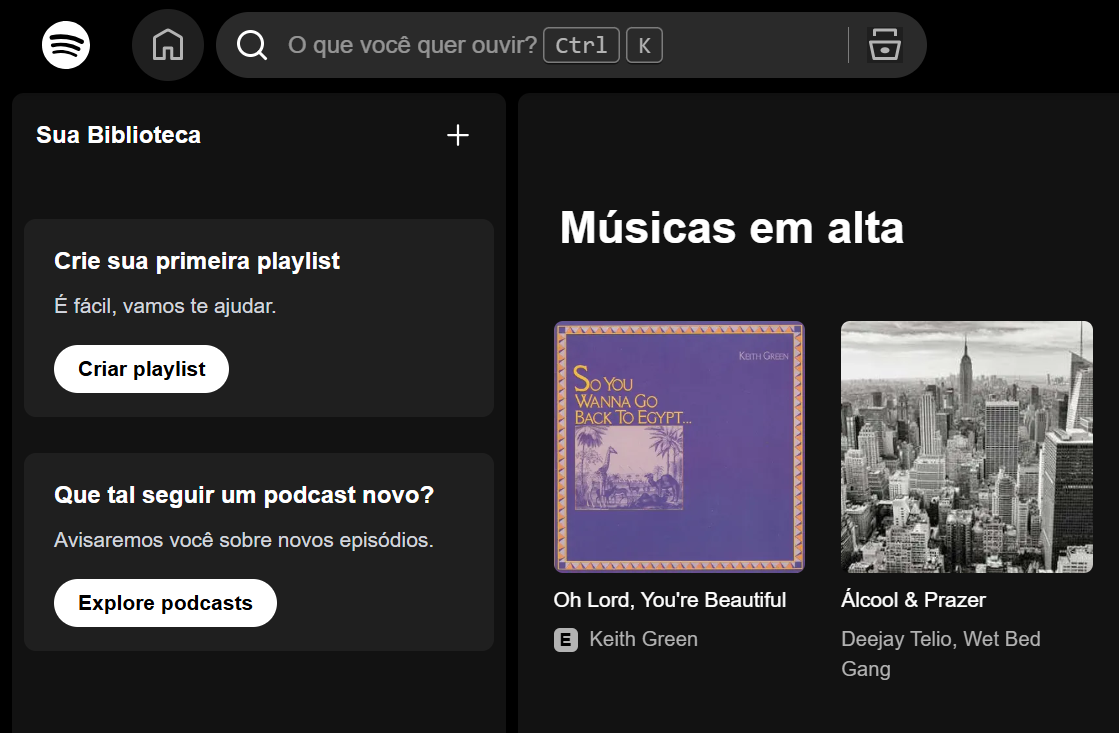Click the Ctrl shortcut key hint

point(581,45)
